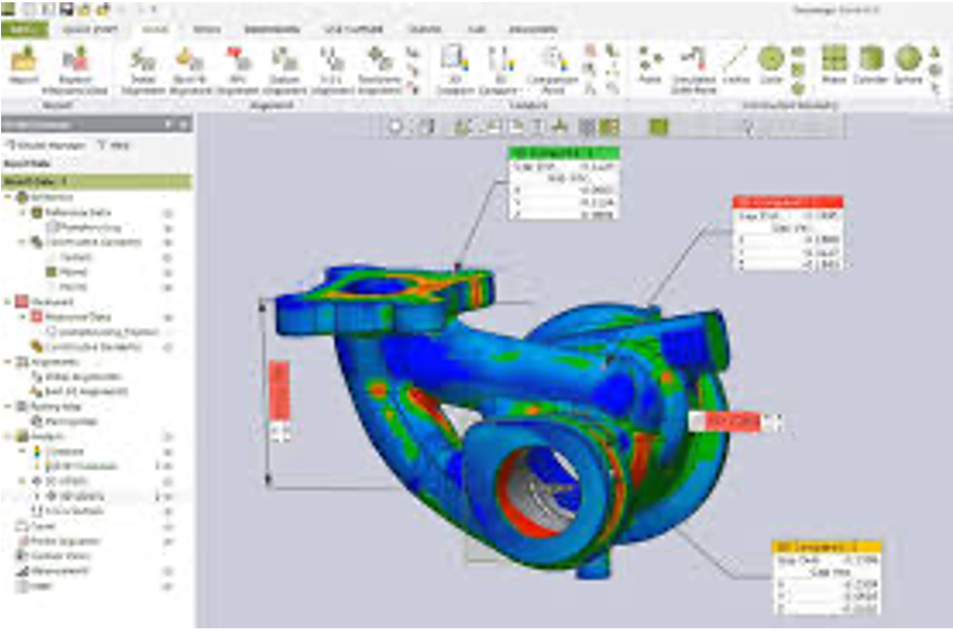
Task: Collapse the Analysis node in the model tree
Action: click(9, 437)
